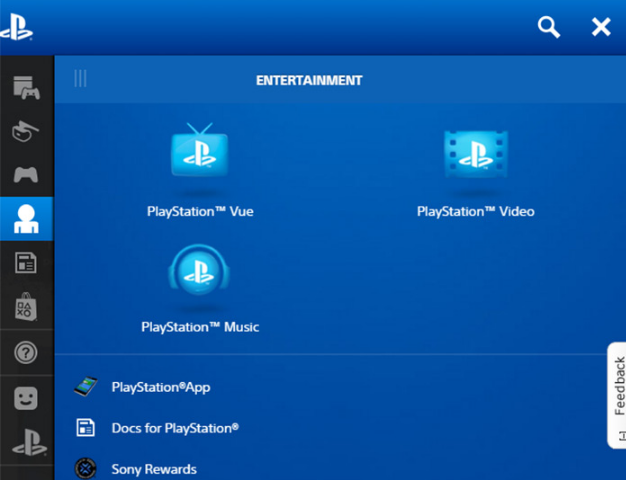Open the news page icon in sidebar
626x480 pixels.
(x=26, y=263)
